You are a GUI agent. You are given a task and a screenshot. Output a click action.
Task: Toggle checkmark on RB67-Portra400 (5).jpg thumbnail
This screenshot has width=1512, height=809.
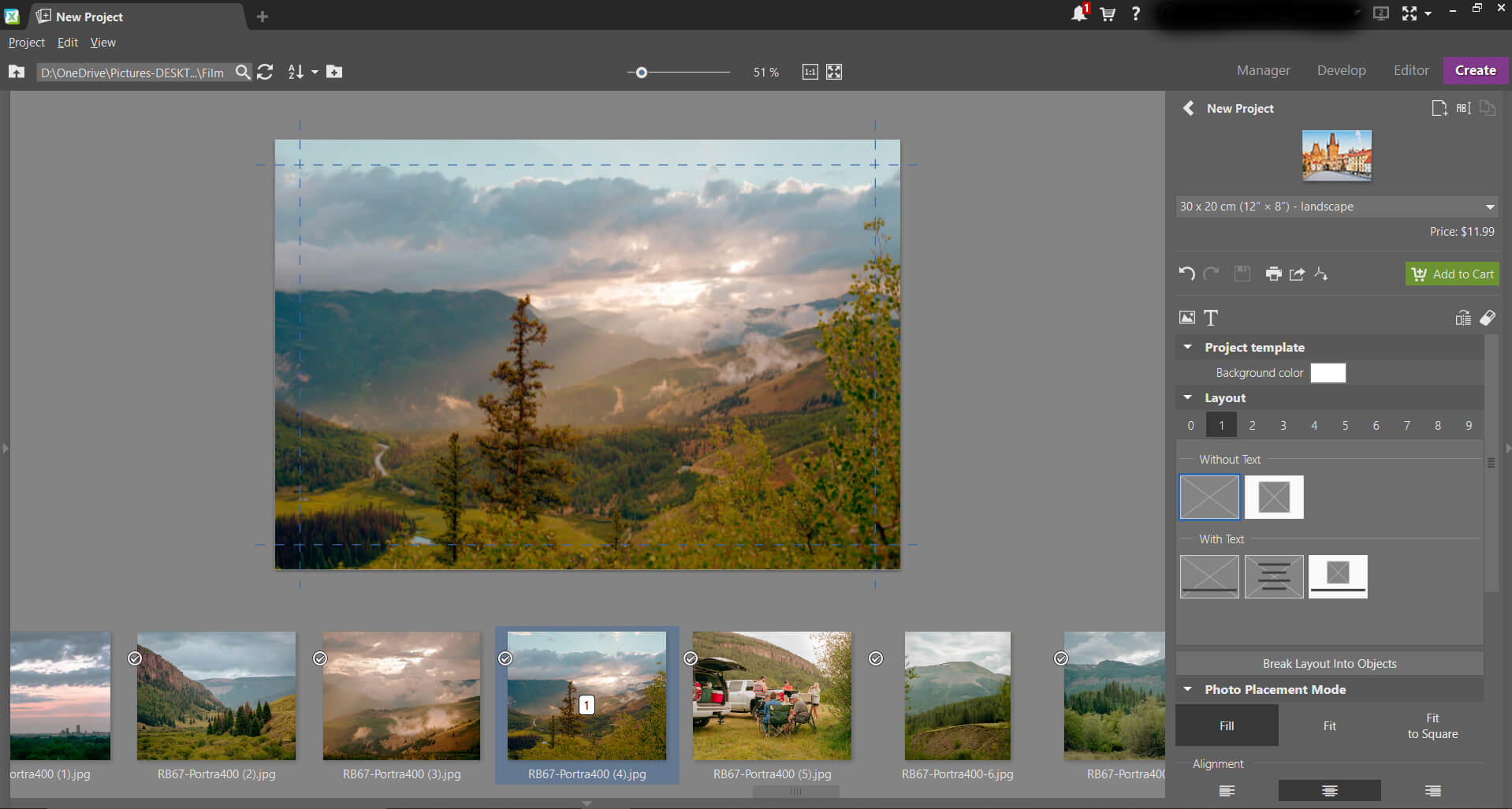(x=691, y=658)
